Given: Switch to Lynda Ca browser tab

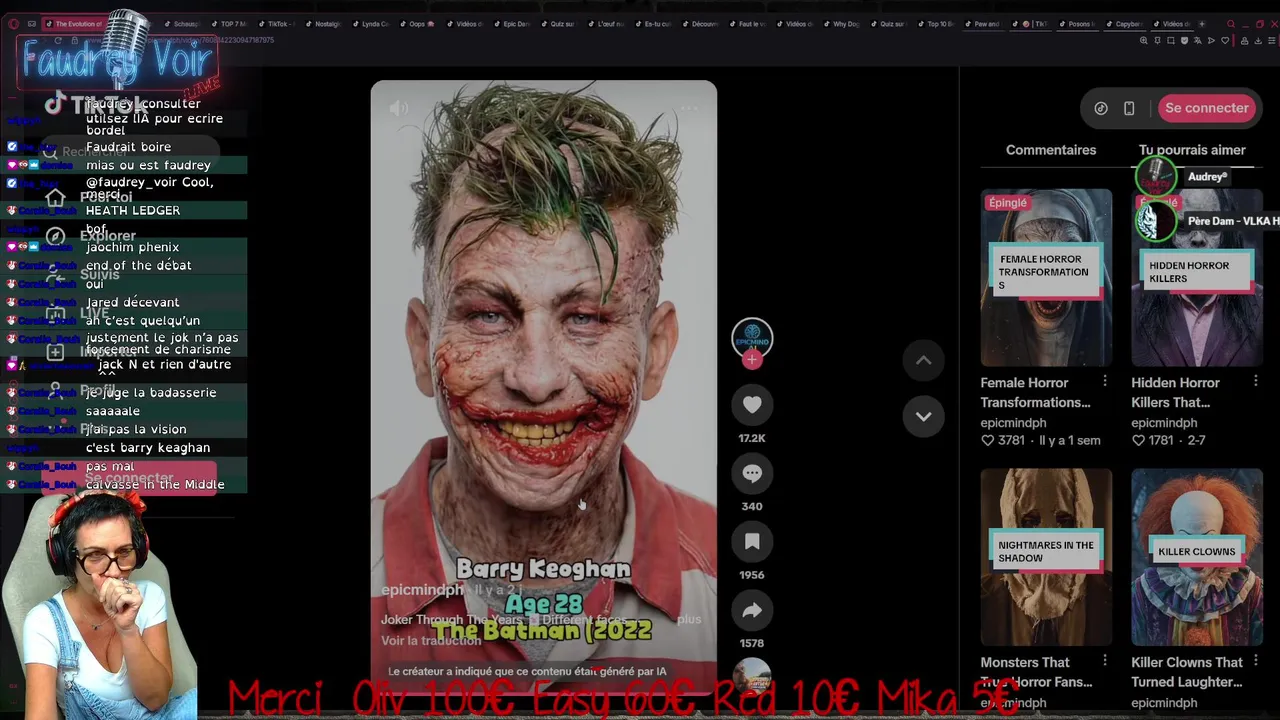Looking at the screenshot, I should point(370,24).
